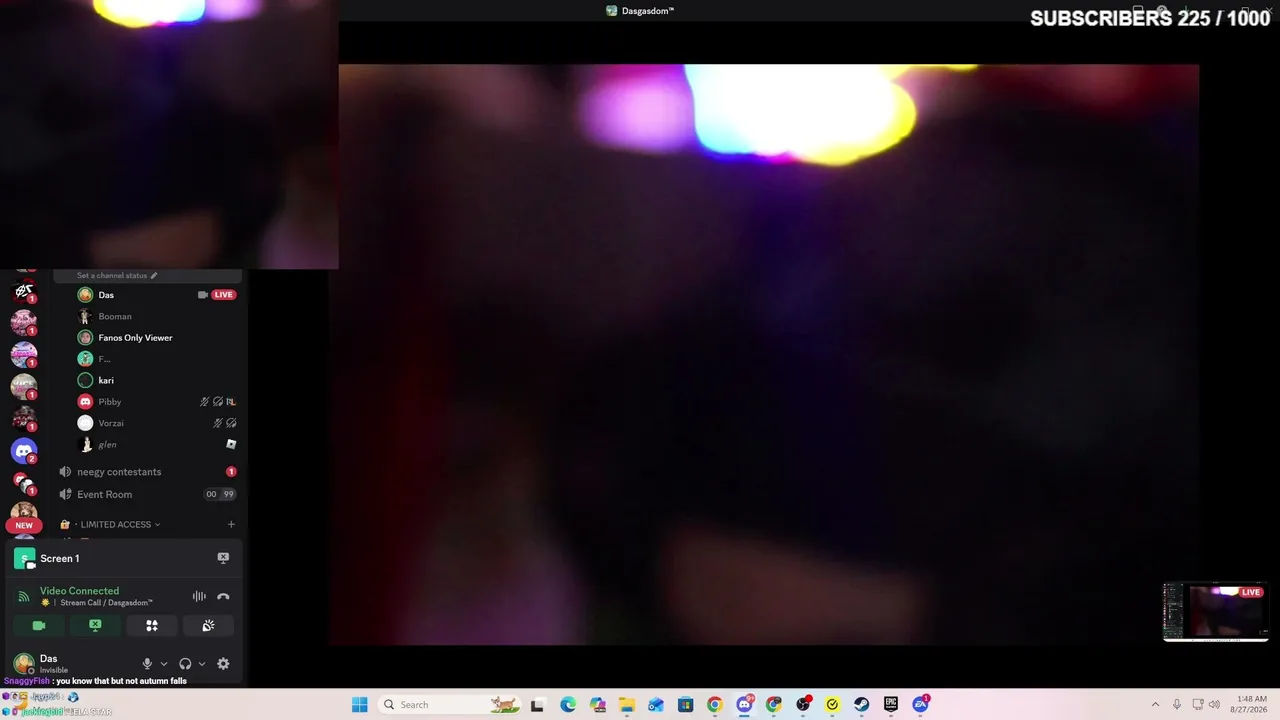
Task: Join the neegy contestants voice channel
Action: 148,472
